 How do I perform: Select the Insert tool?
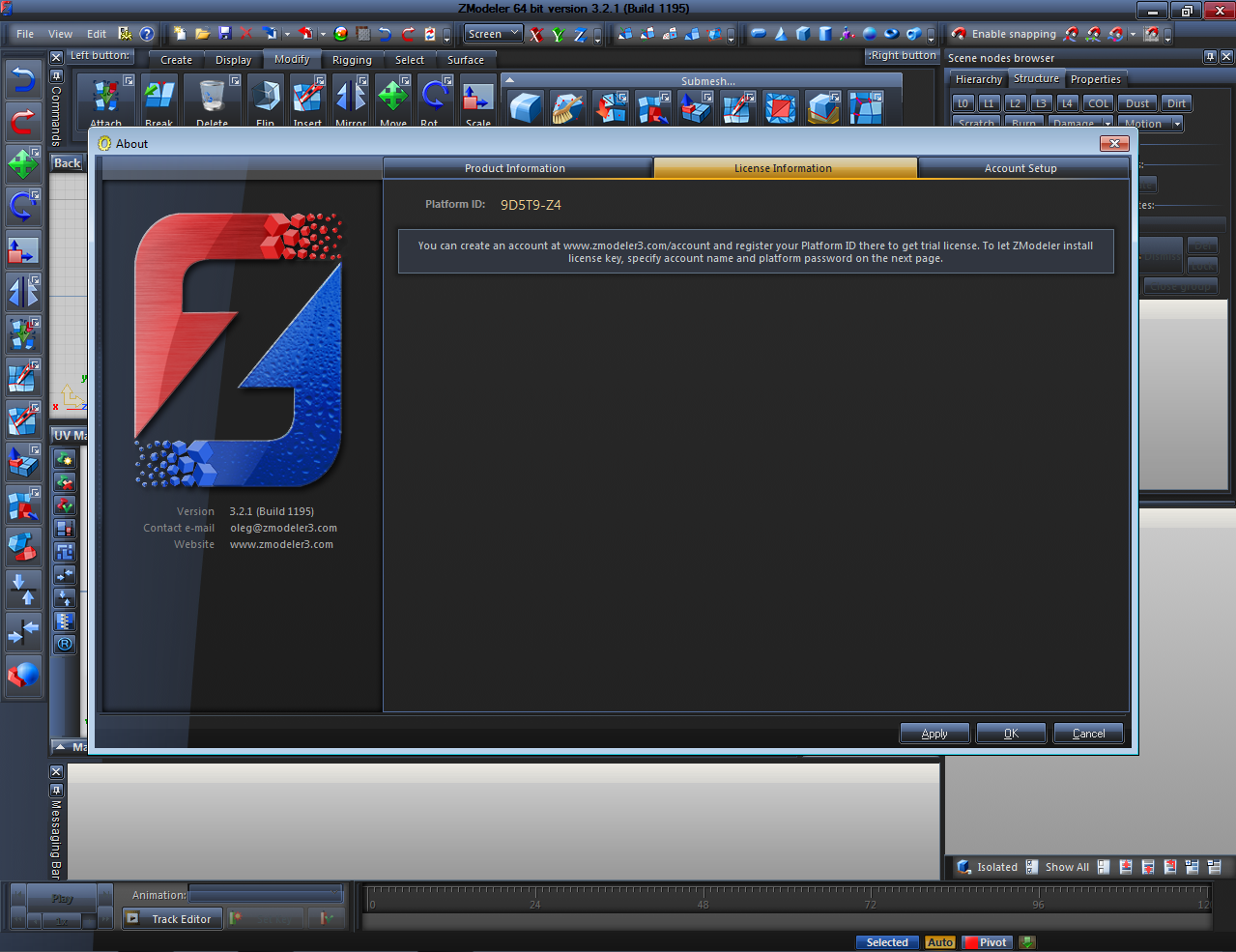[308, 101]
